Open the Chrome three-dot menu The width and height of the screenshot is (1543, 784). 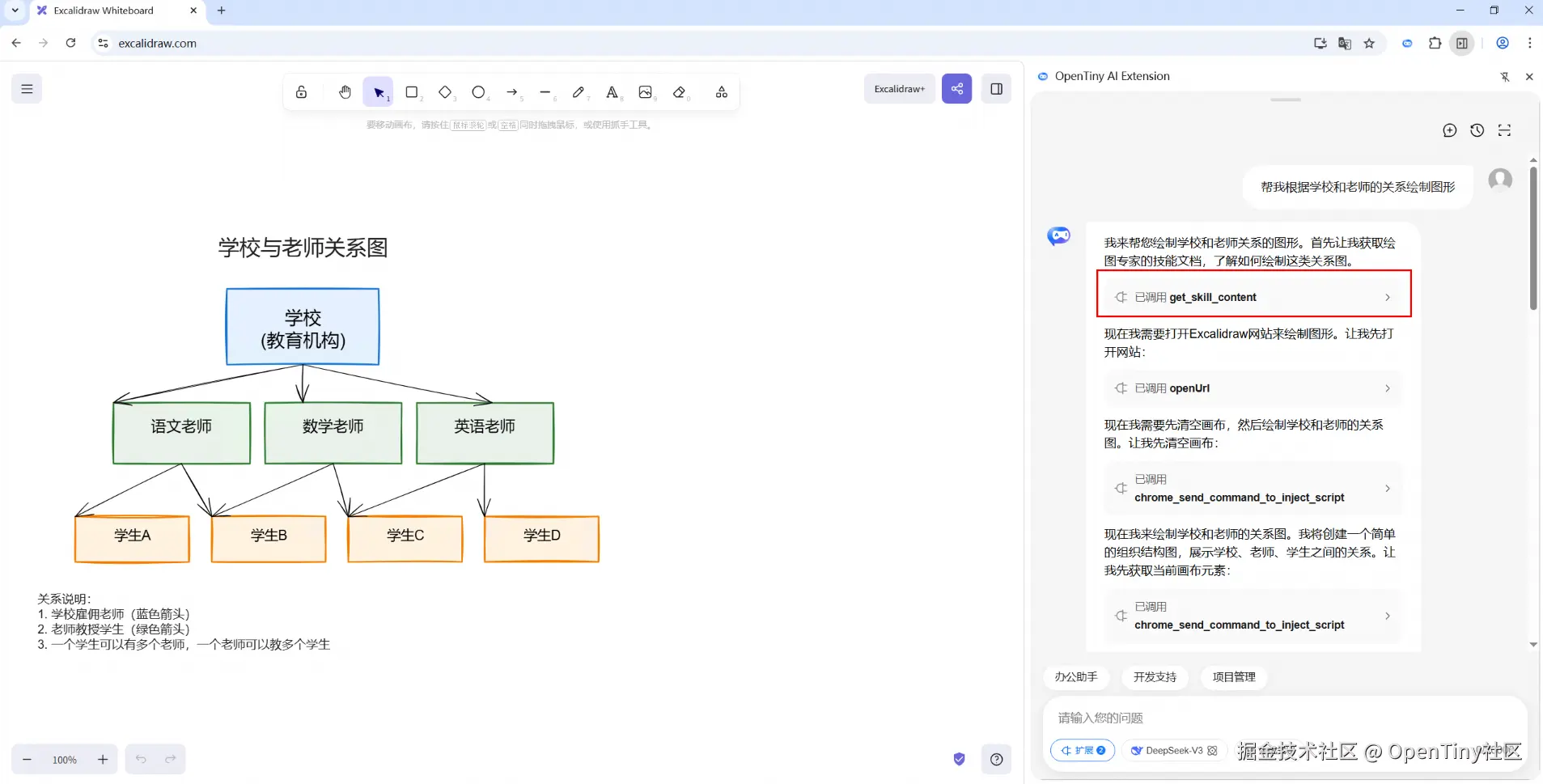pos(1529,44)
